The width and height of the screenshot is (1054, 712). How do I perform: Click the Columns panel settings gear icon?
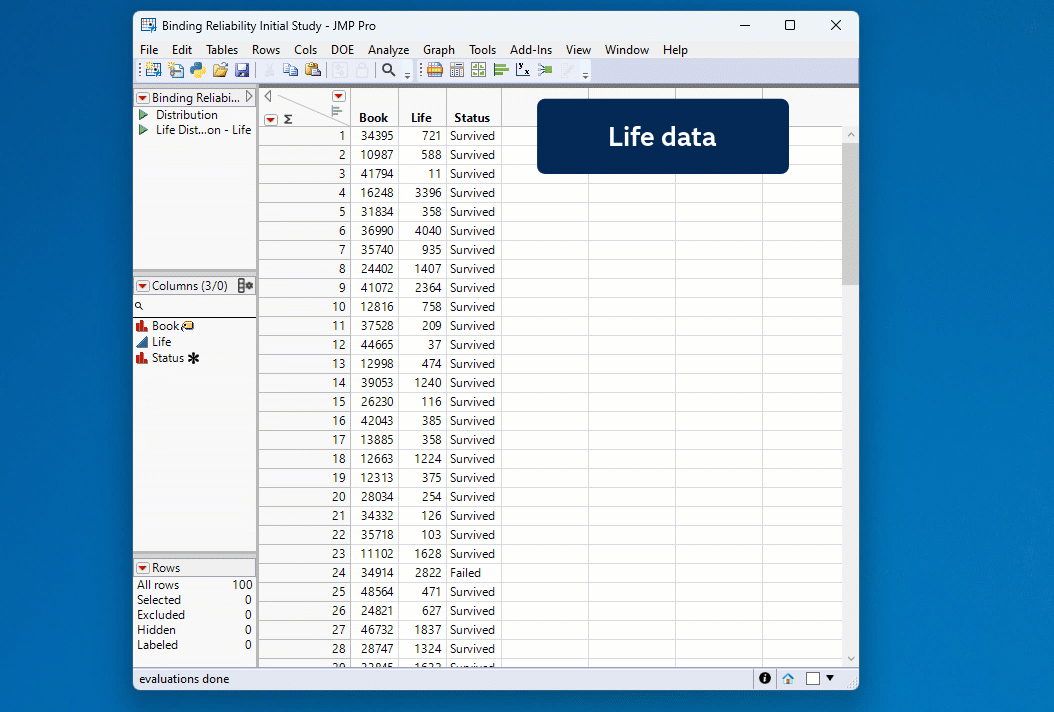[x=245, y=286]
